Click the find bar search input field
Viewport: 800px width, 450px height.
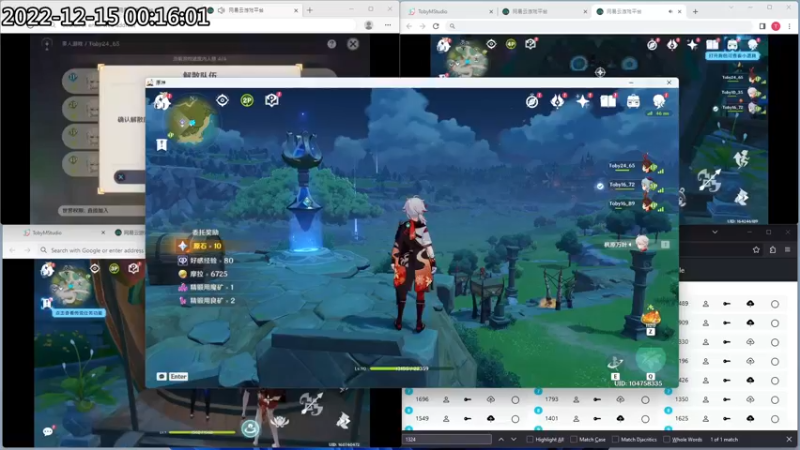tap(447, 439)
